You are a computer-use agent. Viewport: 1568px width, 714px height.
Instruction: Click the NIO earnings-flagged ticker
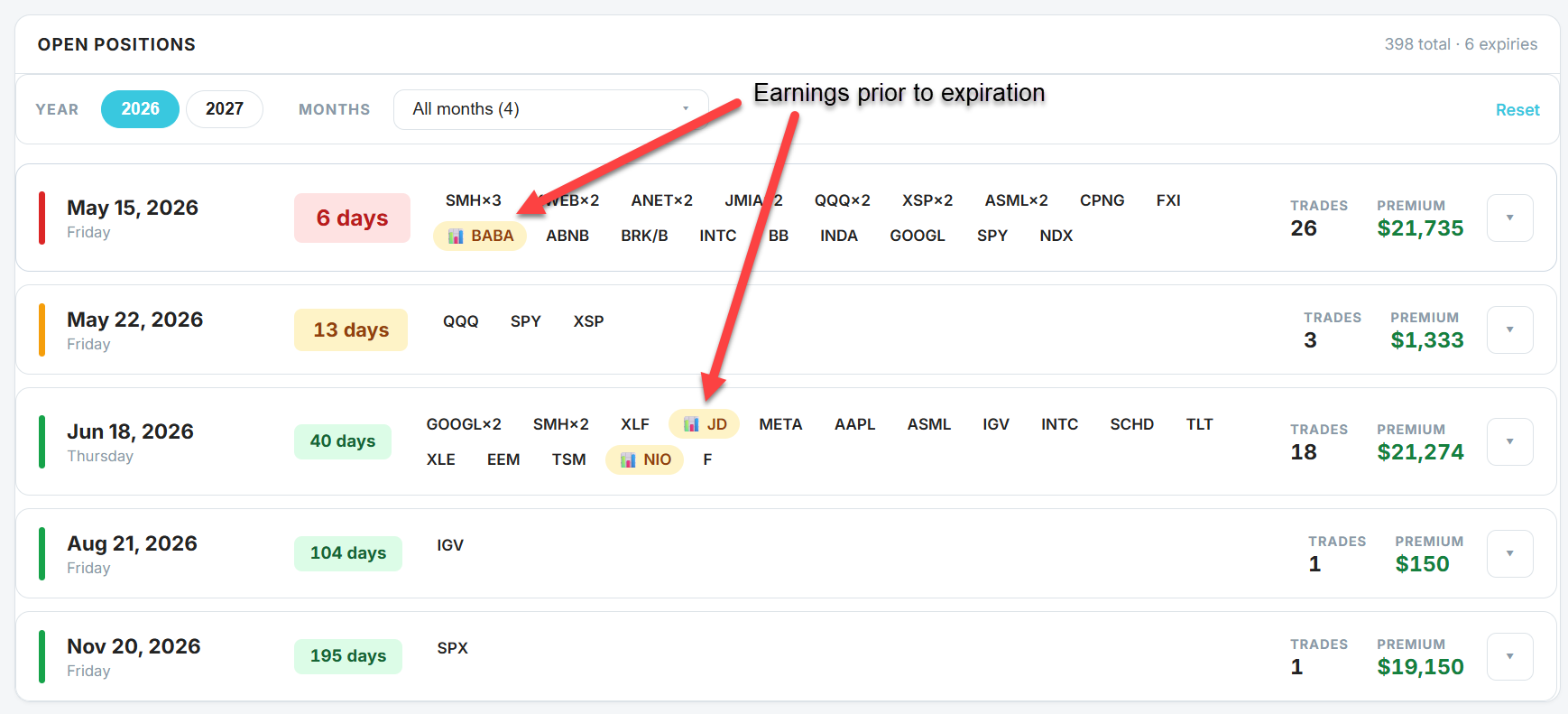click(644, 459)
